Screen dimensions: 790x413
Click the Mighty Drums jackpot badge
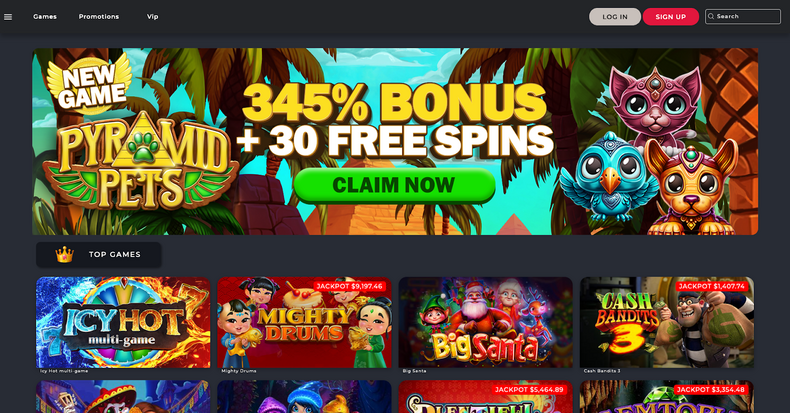[x=350, y=286]
